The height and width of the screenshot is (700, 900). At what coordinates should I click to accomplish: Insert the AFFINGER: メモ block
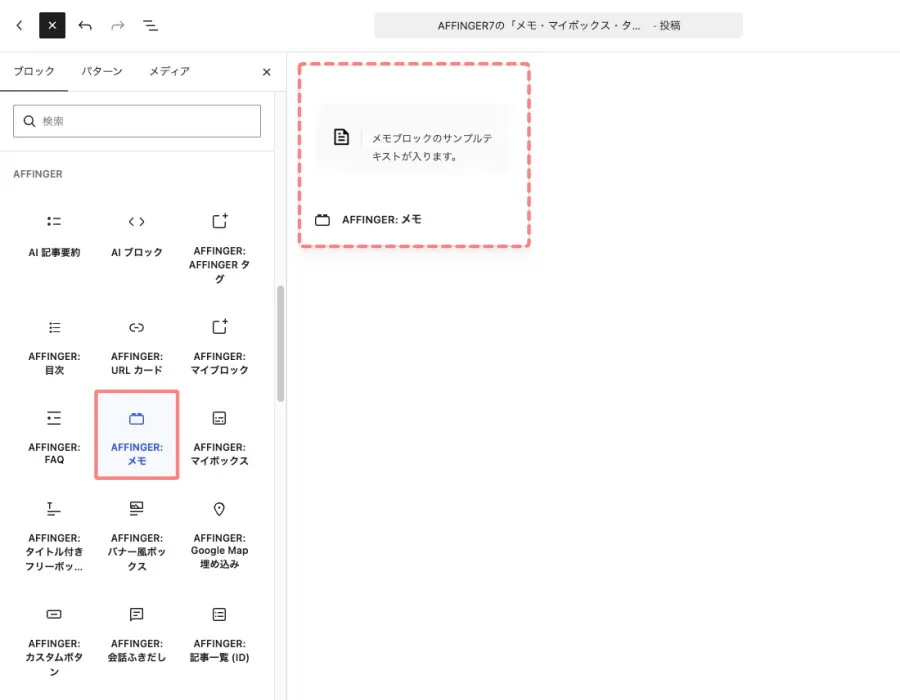pos(137,435)
